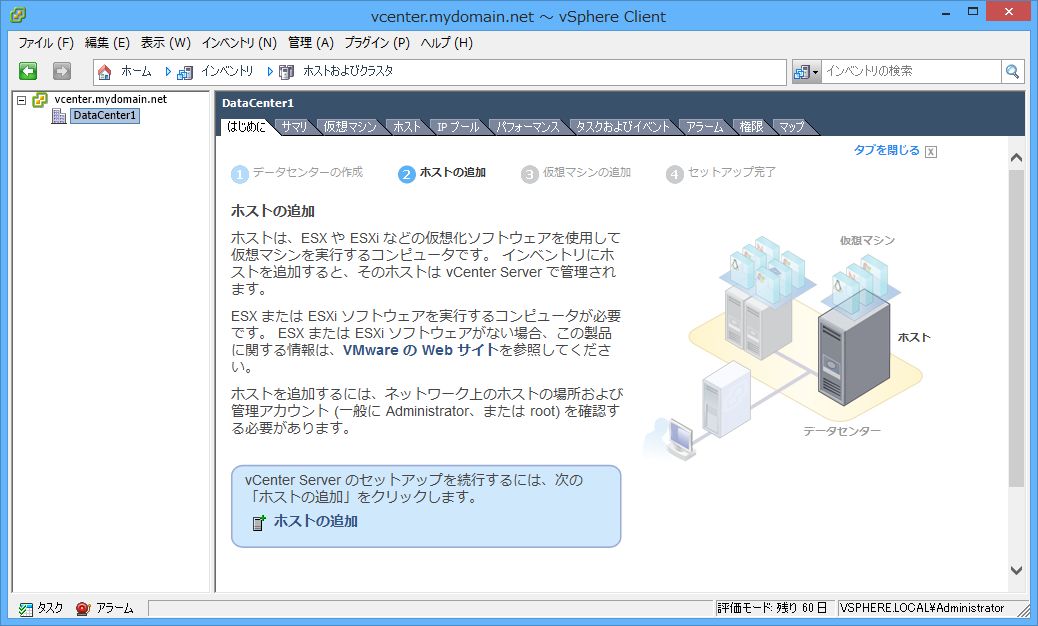Image resolution: width=1038 pixels, height=626 pixels.
Task: Click the Alarms red bell icon in status bar
Action: click(x=83, y=608)
